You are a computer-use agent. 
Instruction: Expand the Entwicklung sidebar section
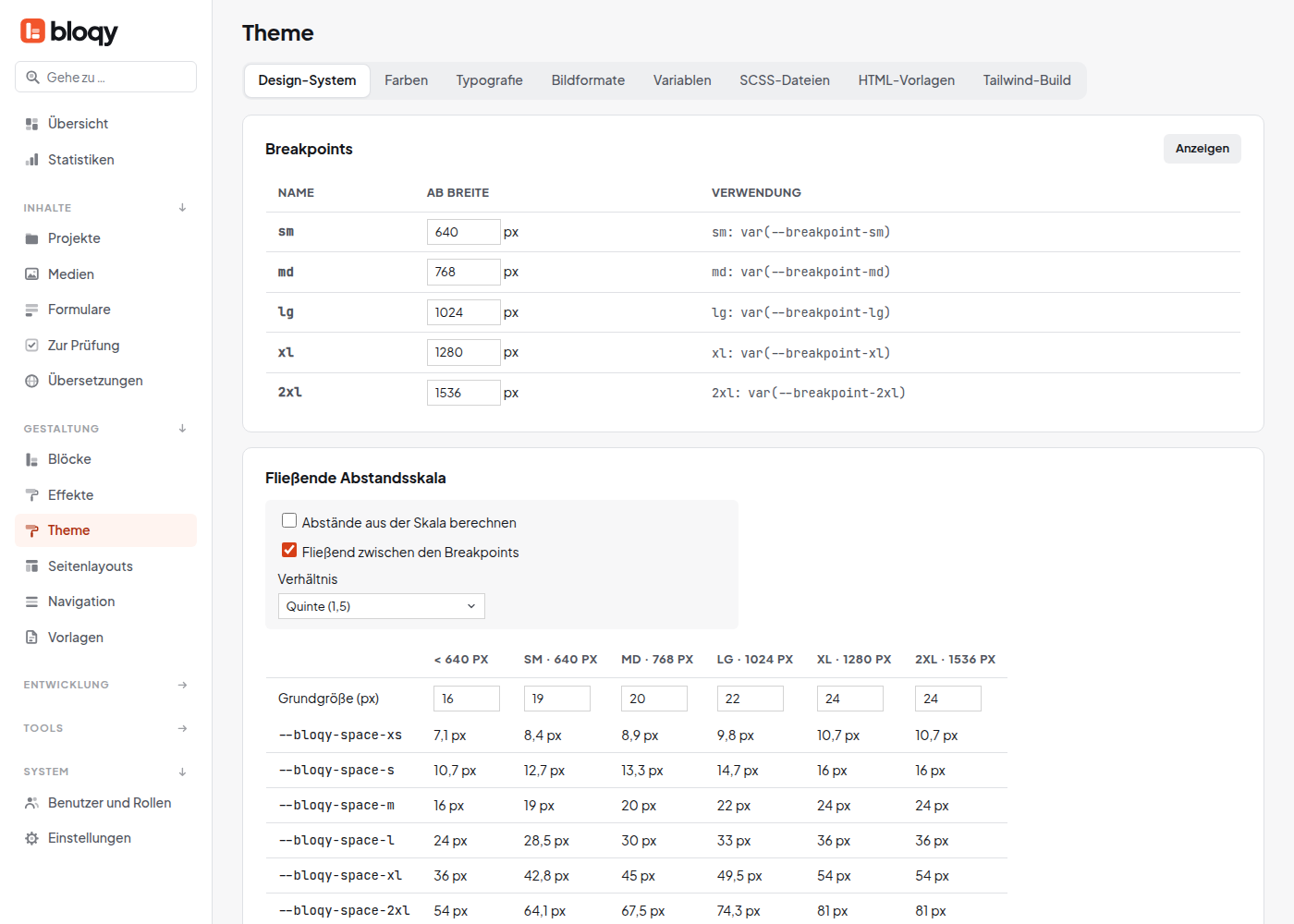(x=182, y=685)
